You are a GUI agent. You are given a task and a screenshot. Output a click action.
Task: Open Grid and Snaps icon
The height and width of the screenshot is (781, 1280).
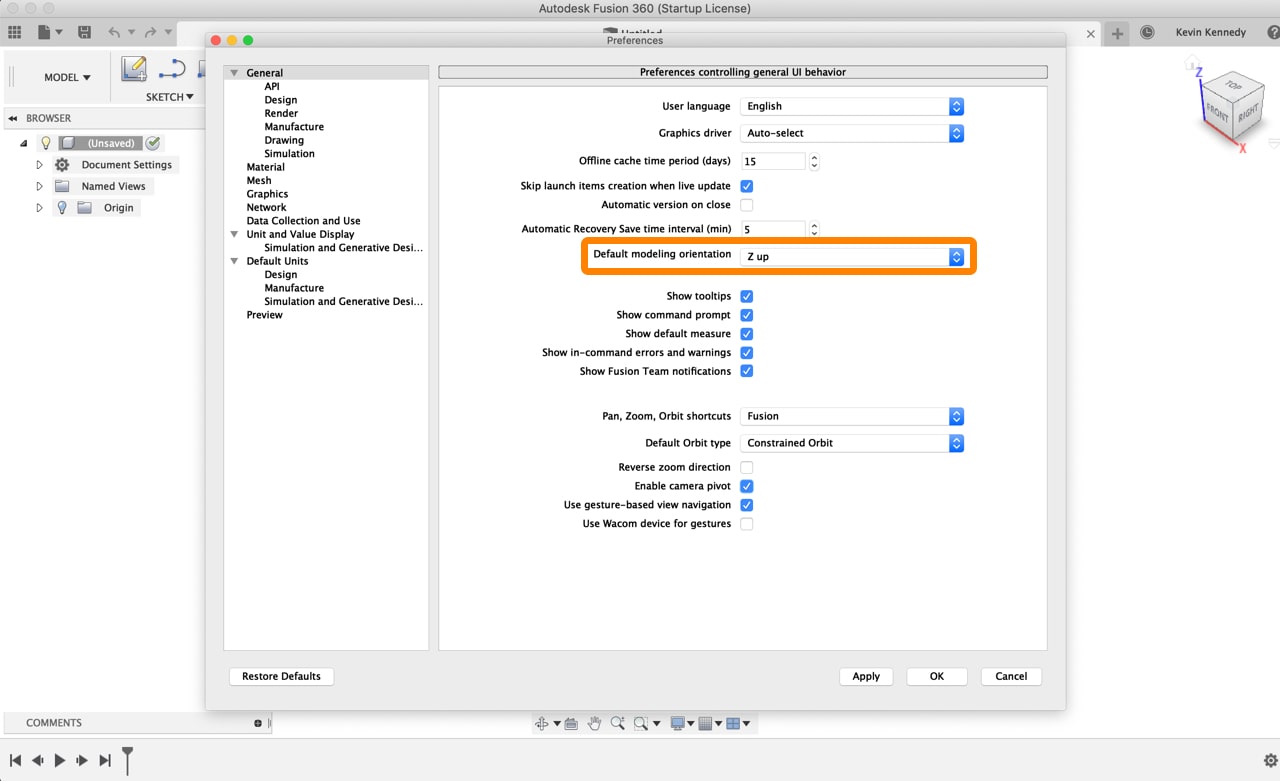(705, 723)
